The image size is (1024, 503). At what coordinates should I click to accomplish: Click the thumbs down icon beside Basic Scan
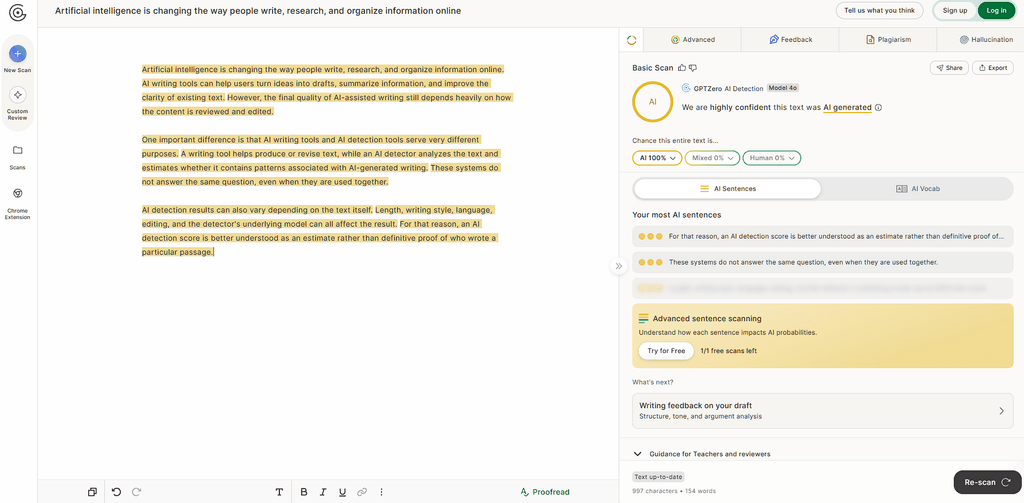pyautogui.click(x=694, y=68)
